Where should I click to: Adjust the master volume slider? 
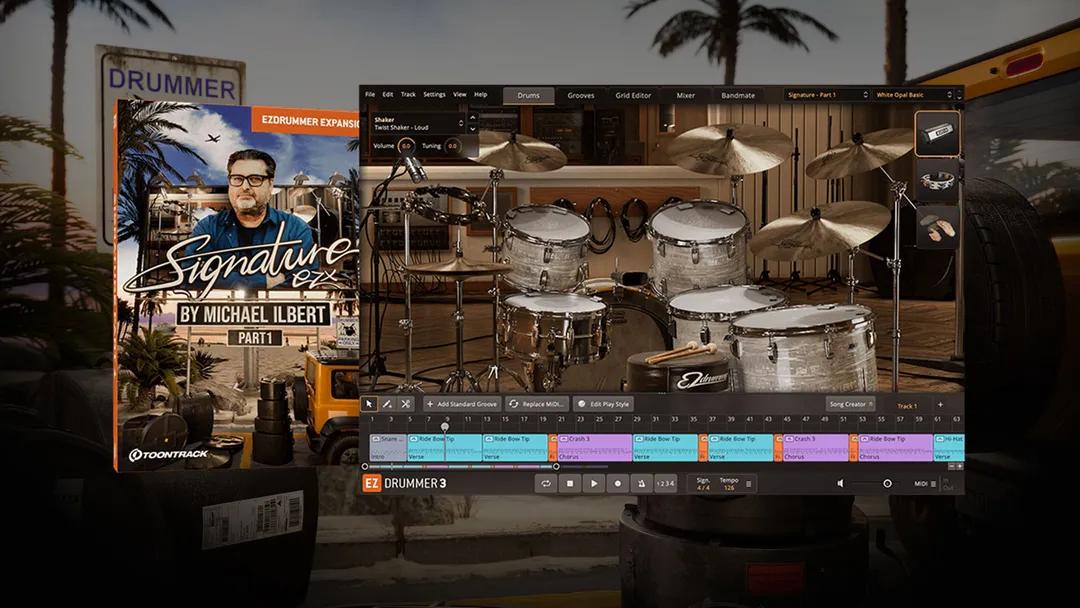pos(886,483)
